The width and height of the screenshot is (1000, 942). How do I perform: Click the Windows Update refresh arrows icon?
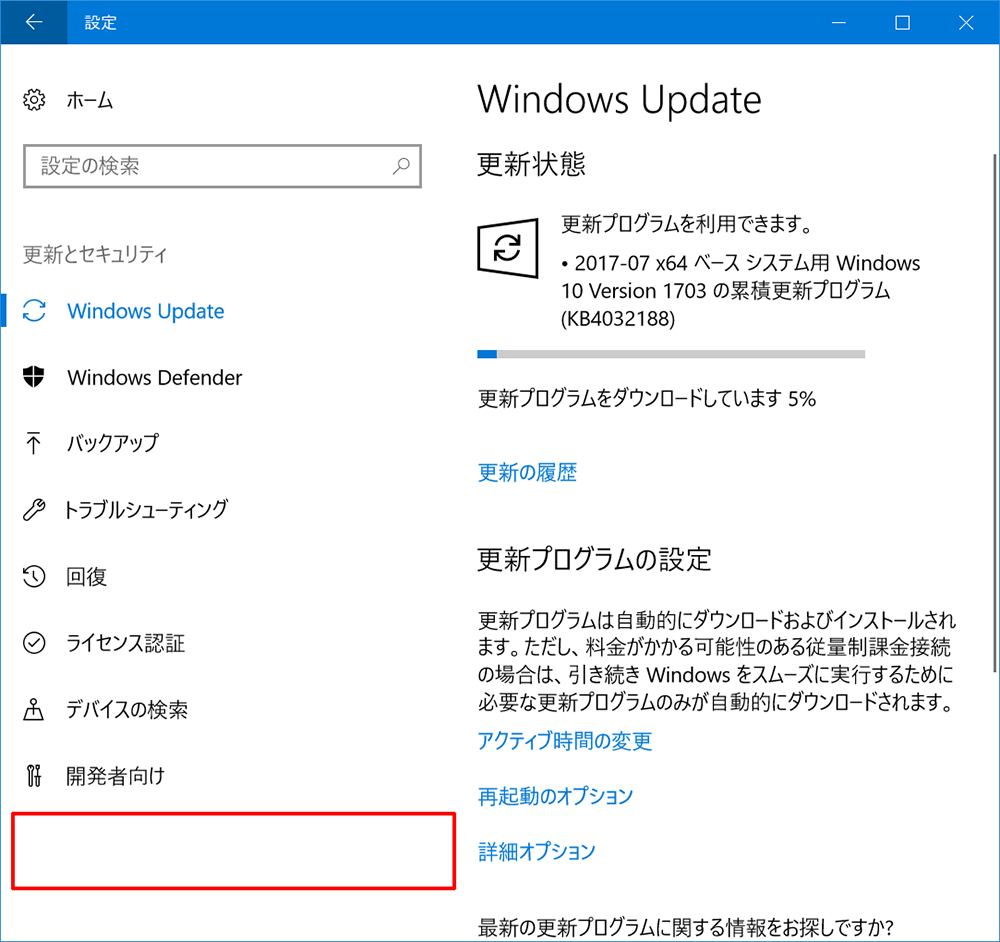[34, 311]
